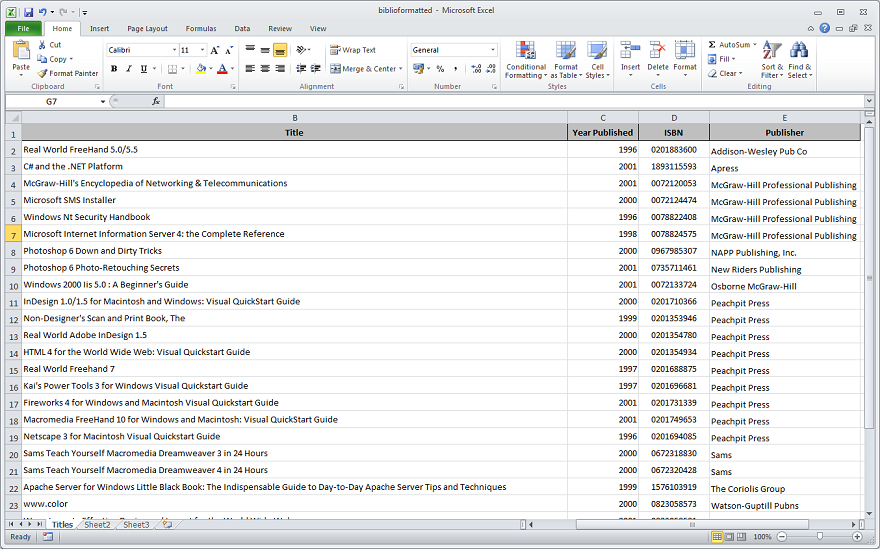
Task: Open the File tab
Action: (x=24, y=29)
